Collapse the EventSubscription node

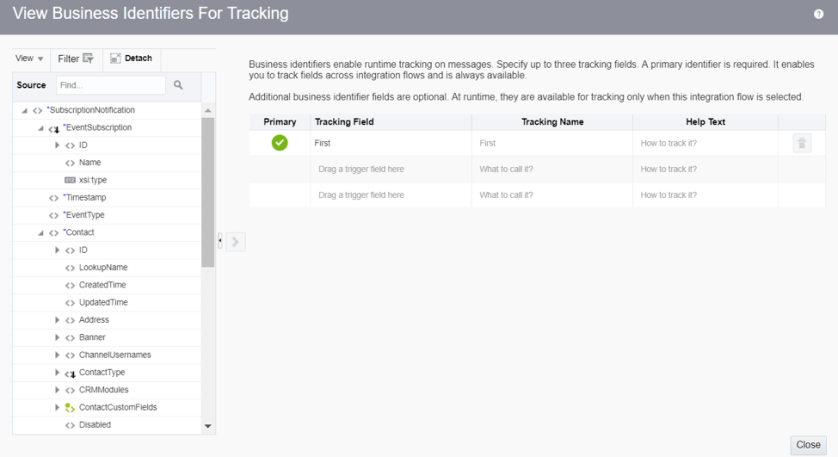41,128
